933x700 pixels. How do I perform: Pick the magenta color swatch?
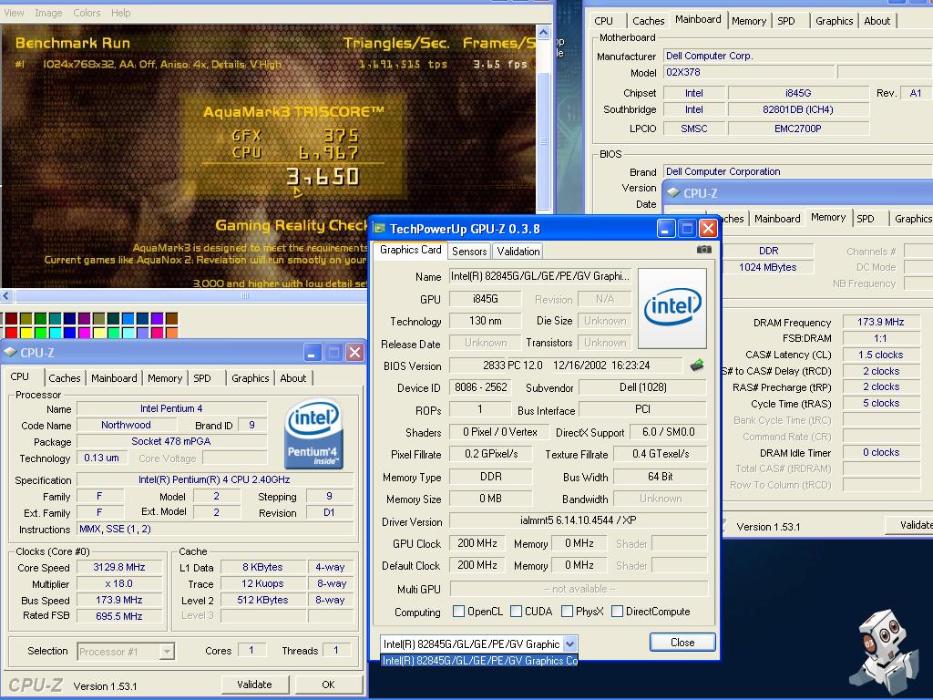[84, 333]
